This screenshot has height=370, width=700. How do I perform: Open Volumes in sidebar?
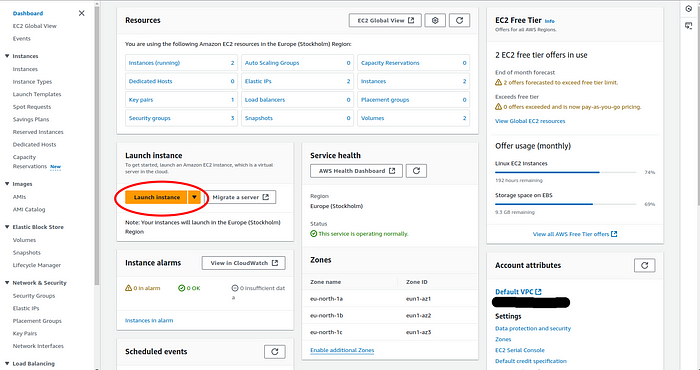click(x=24, y=240)
